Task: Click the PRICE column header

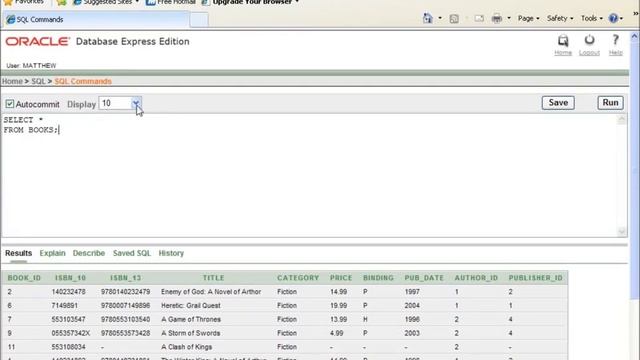Action: [341, 278]
